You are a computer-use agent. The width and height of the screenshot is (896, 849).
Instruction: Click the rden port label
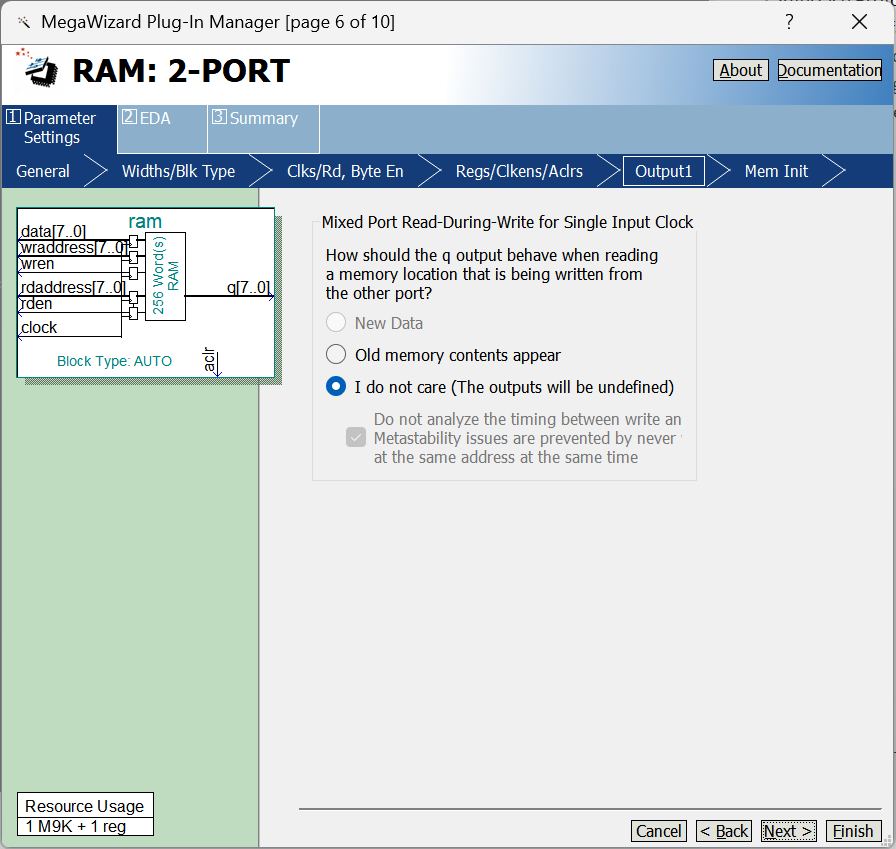[36, 304]
